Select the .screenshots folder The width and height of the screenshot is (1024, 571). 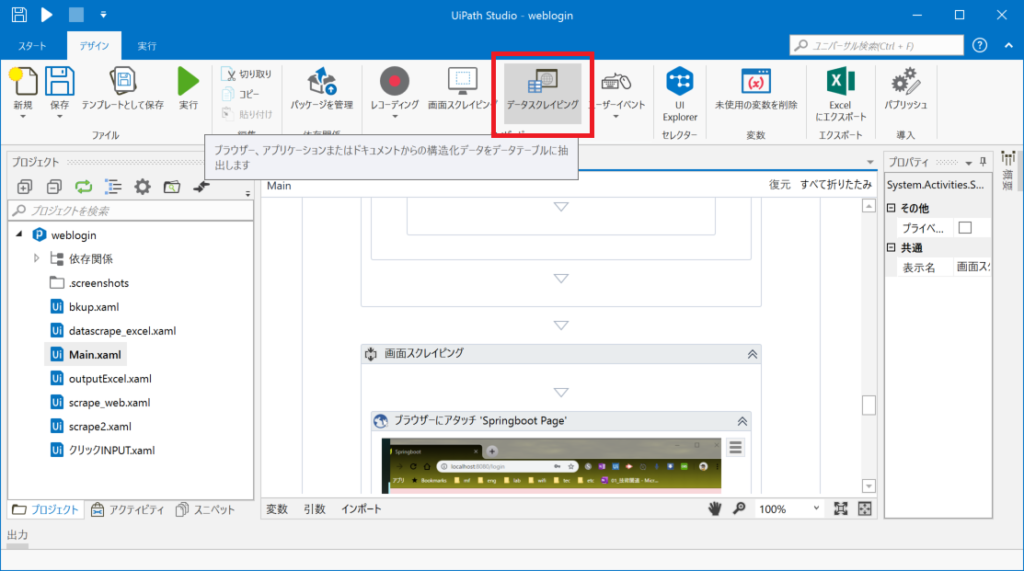(90, 283)
